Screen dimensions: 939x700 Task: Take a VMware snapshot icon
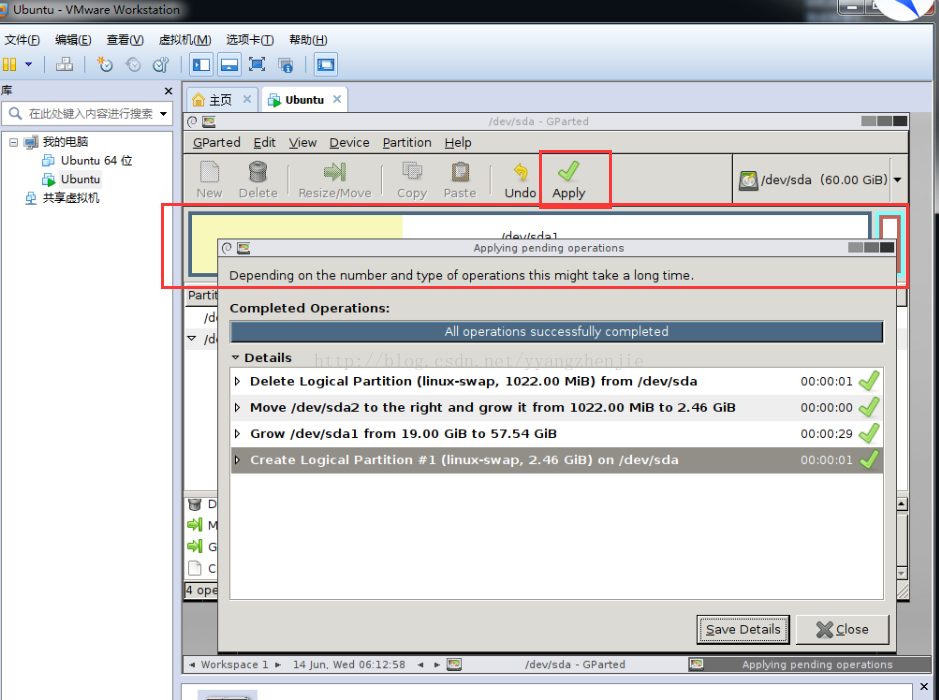click(x=105, y=64)
